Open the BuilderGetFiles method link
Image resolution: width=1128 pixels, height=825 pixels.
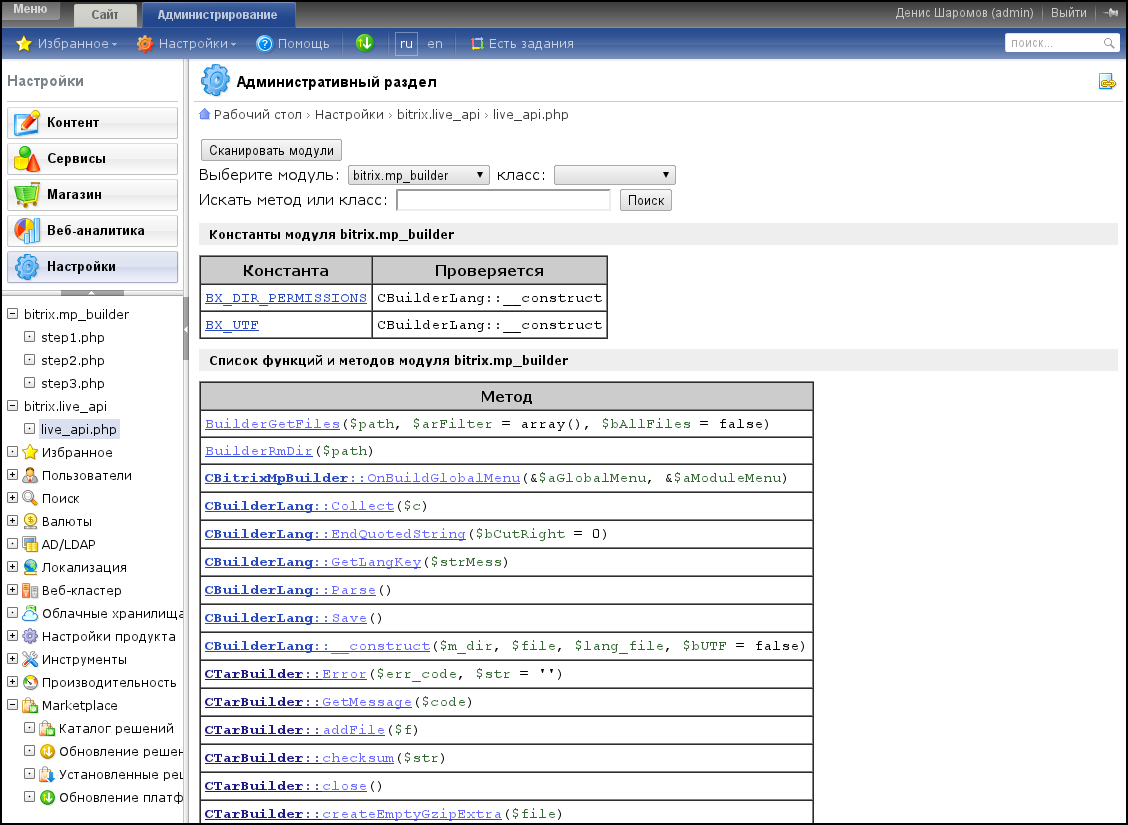(x=272, y=424)
